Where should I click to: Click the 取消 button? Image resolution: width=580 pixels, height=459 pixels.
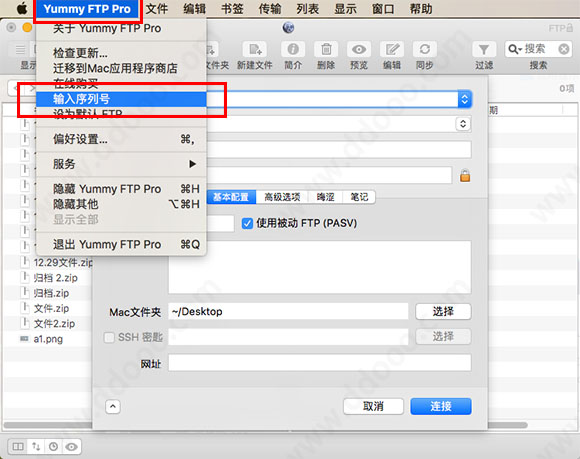[x=373, y=406]
